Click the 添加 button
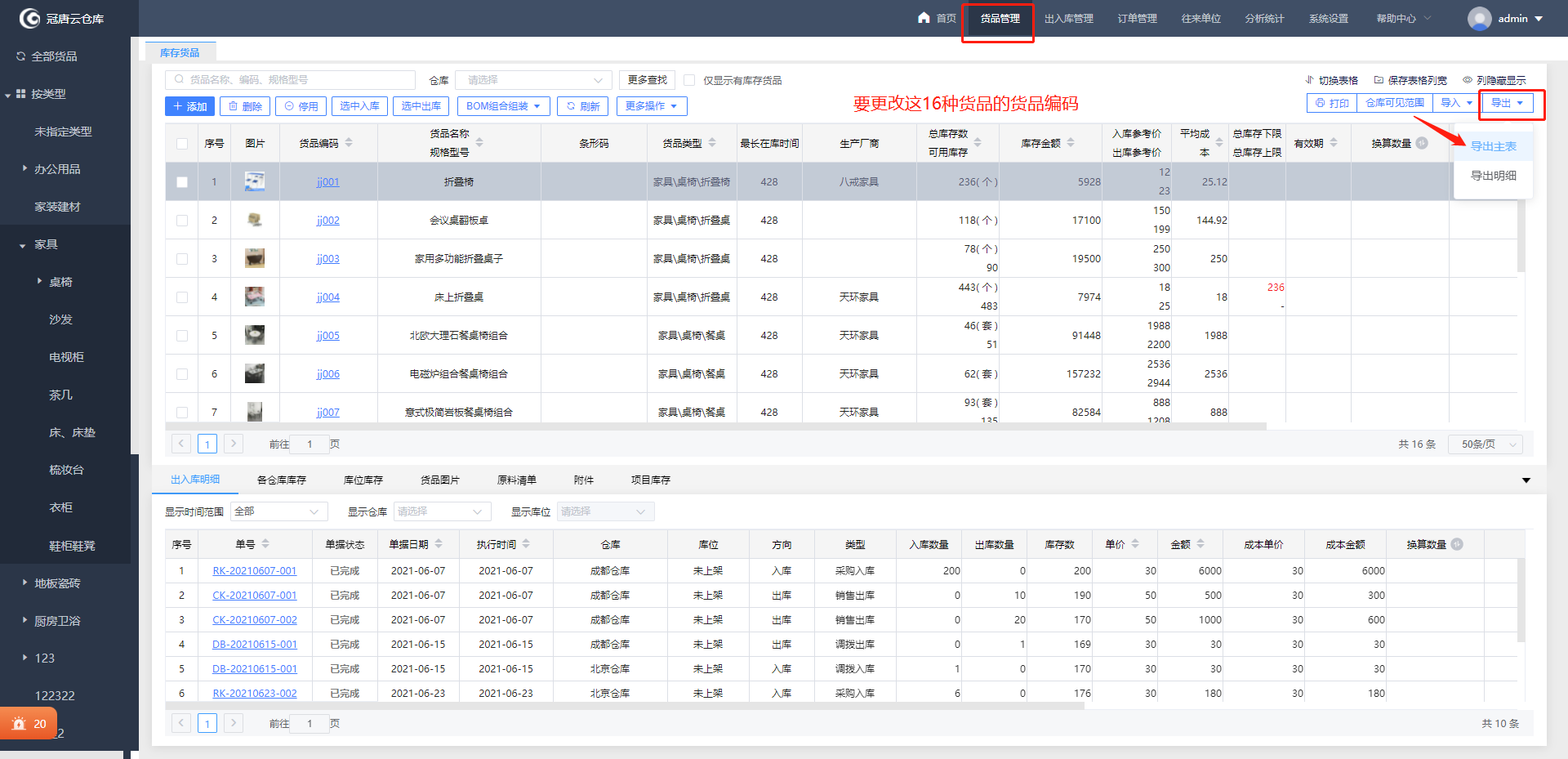The width and height of the screenshot is (1568, 759). (x=190, y=106)
